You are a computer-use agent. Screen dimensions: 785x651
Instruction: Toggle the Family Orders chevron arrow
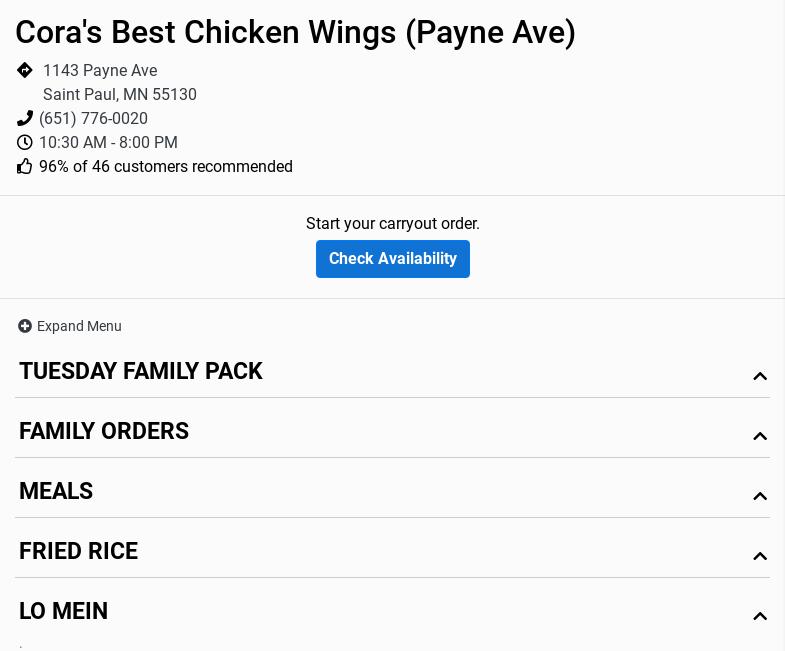click(760, 436)
